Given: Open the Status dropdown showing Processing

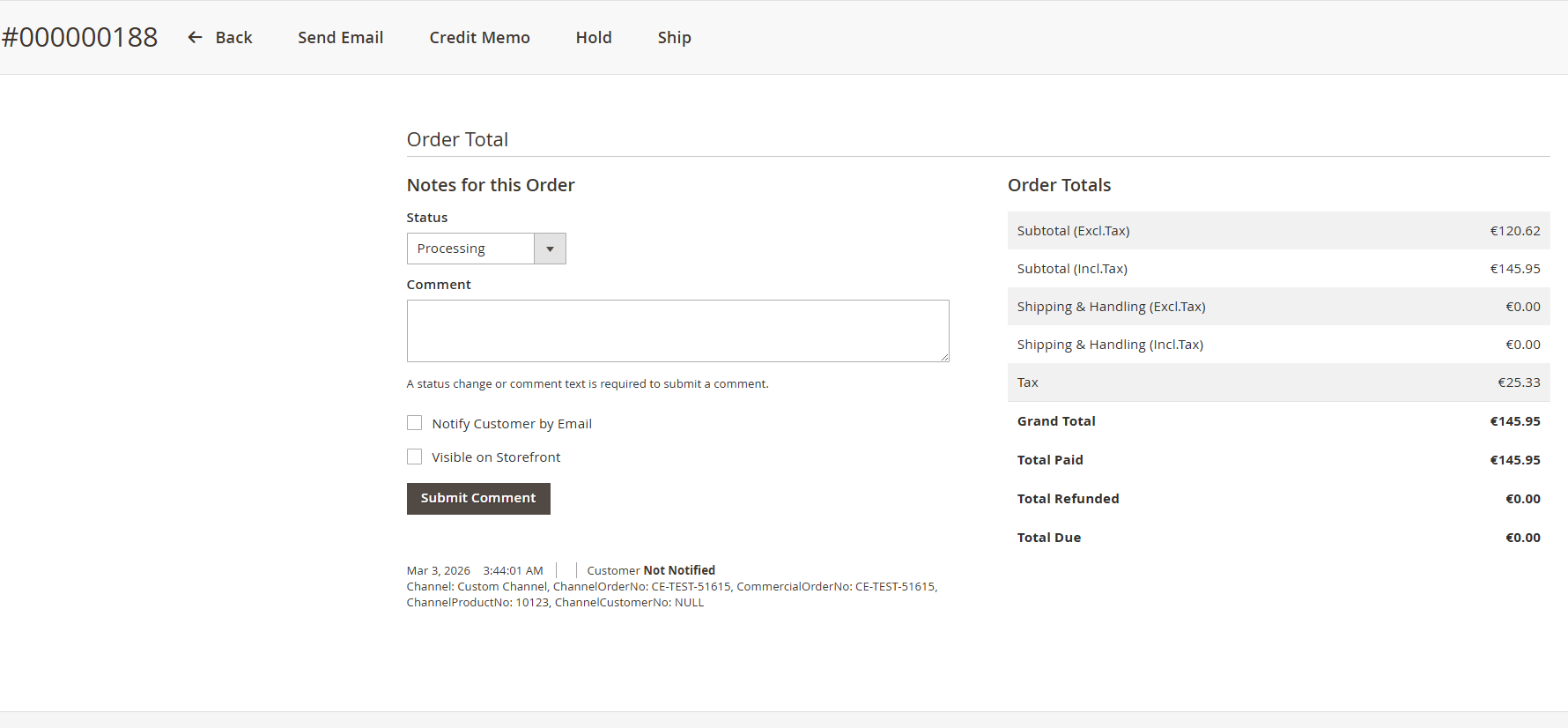Looking at the screenshot, I should (486, 249).
